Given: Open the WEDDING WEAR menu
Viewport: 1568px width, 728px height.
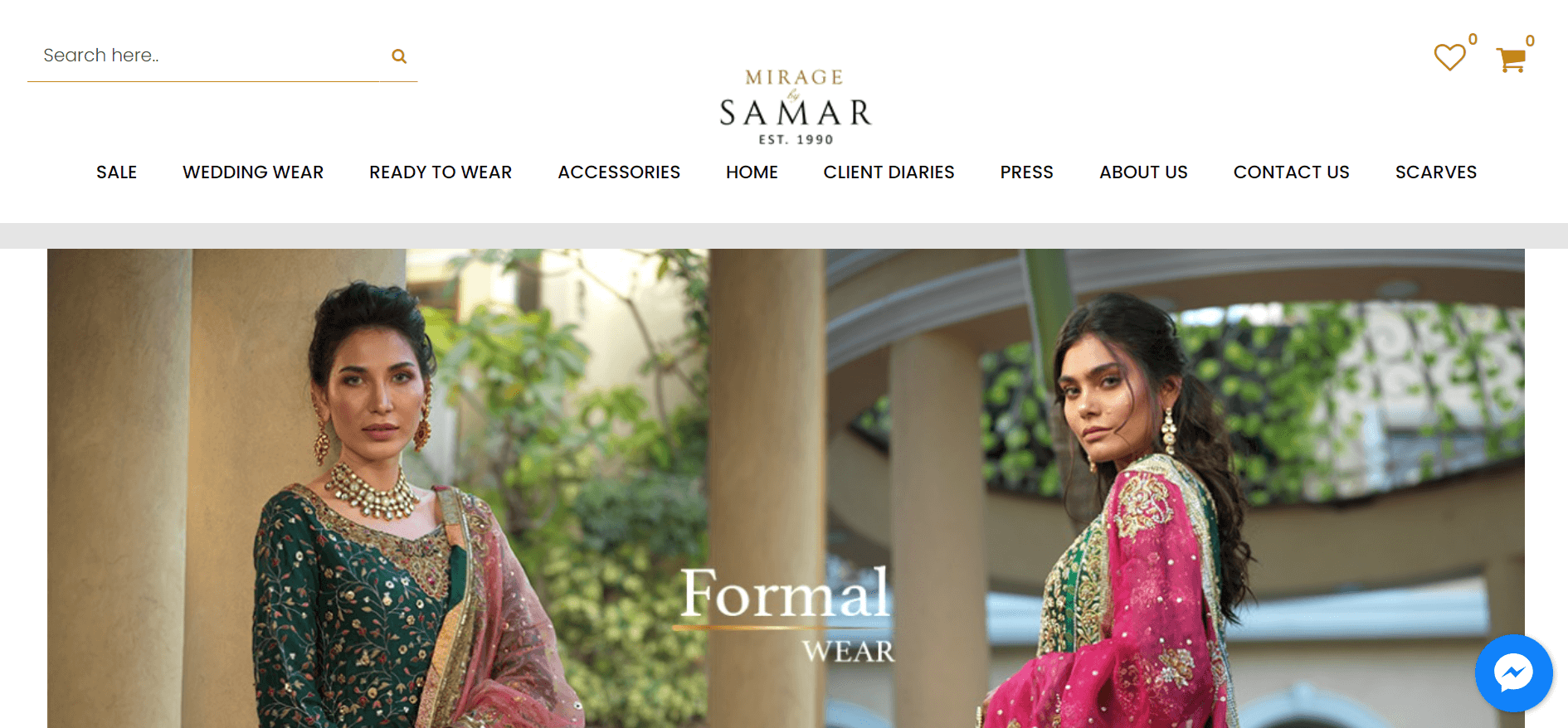Looking at the screenshot, I should 253,172.
